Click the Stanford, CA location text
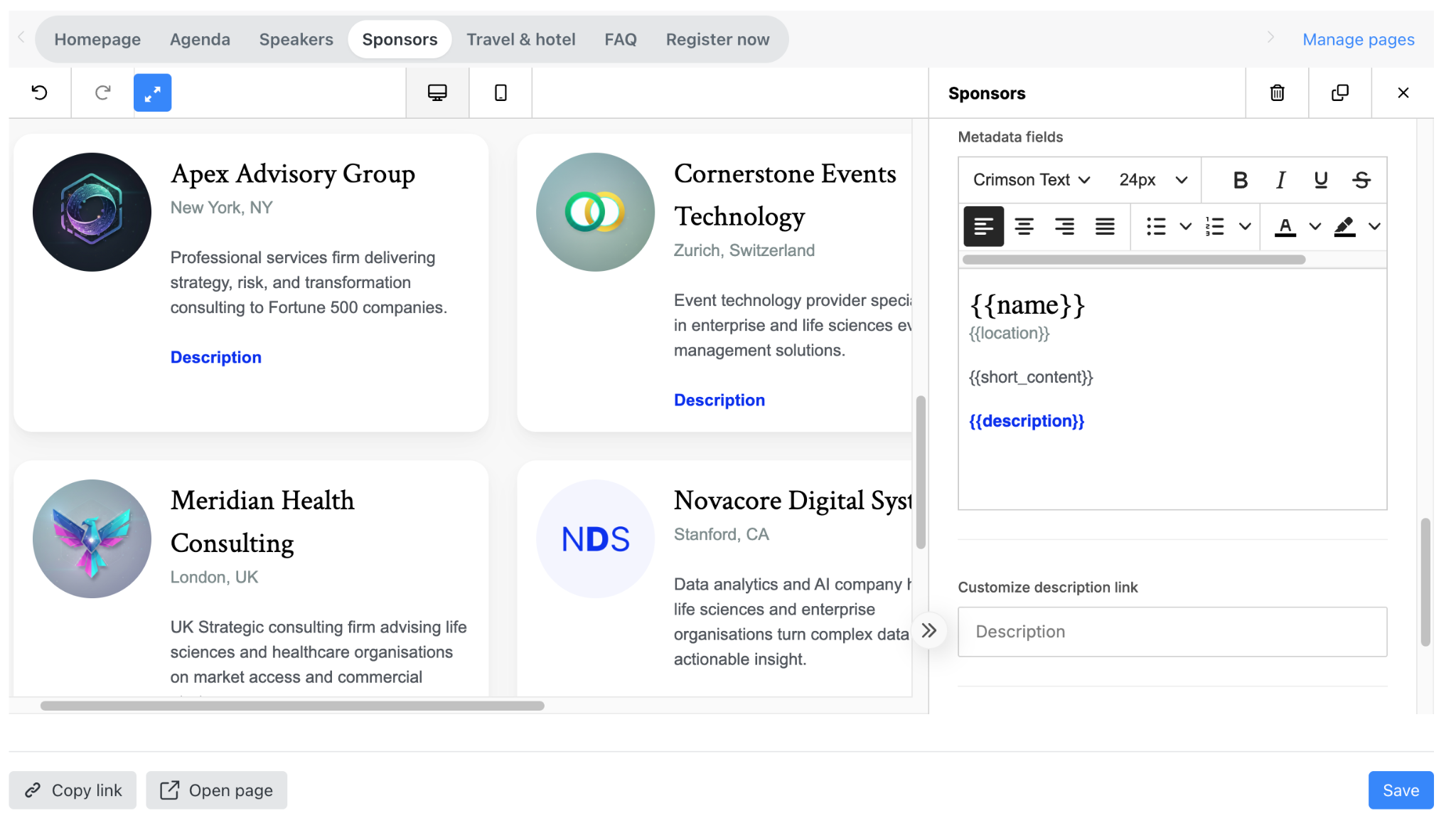 [722, 534]
